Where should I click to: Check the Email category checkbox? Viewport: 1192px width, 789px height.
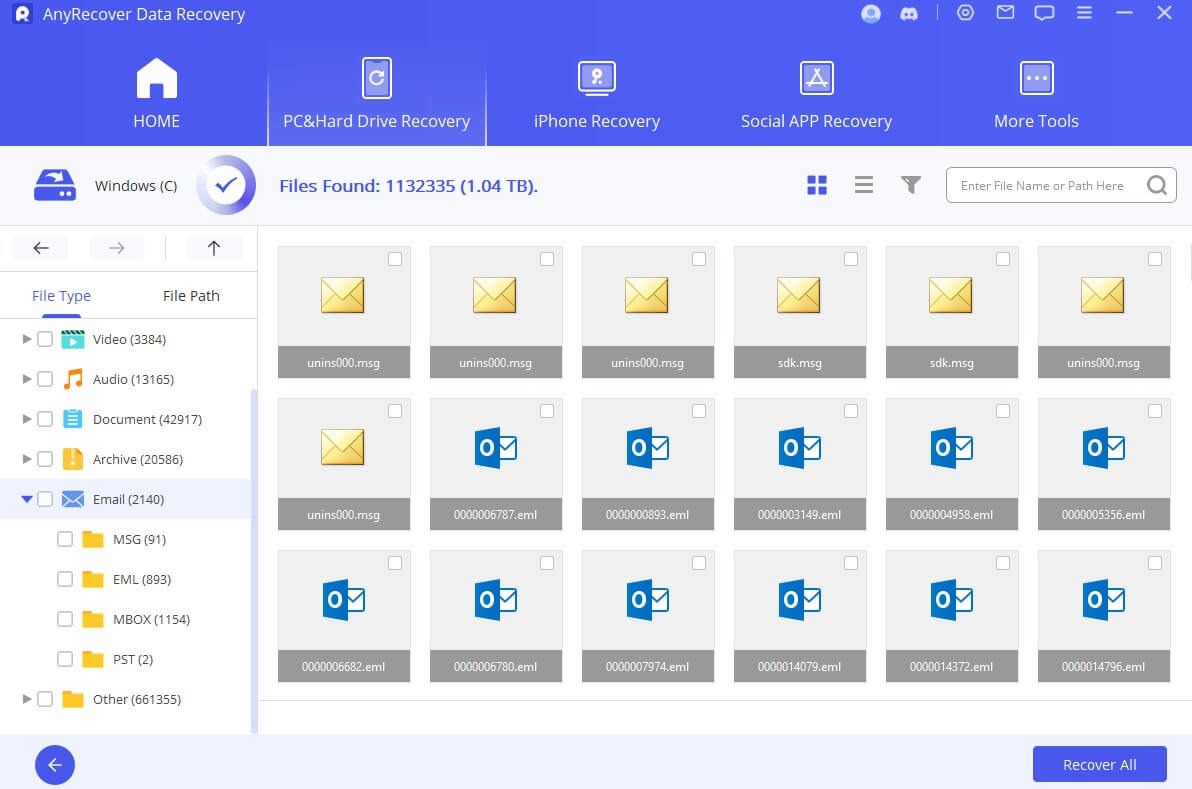tap(44, 499)
